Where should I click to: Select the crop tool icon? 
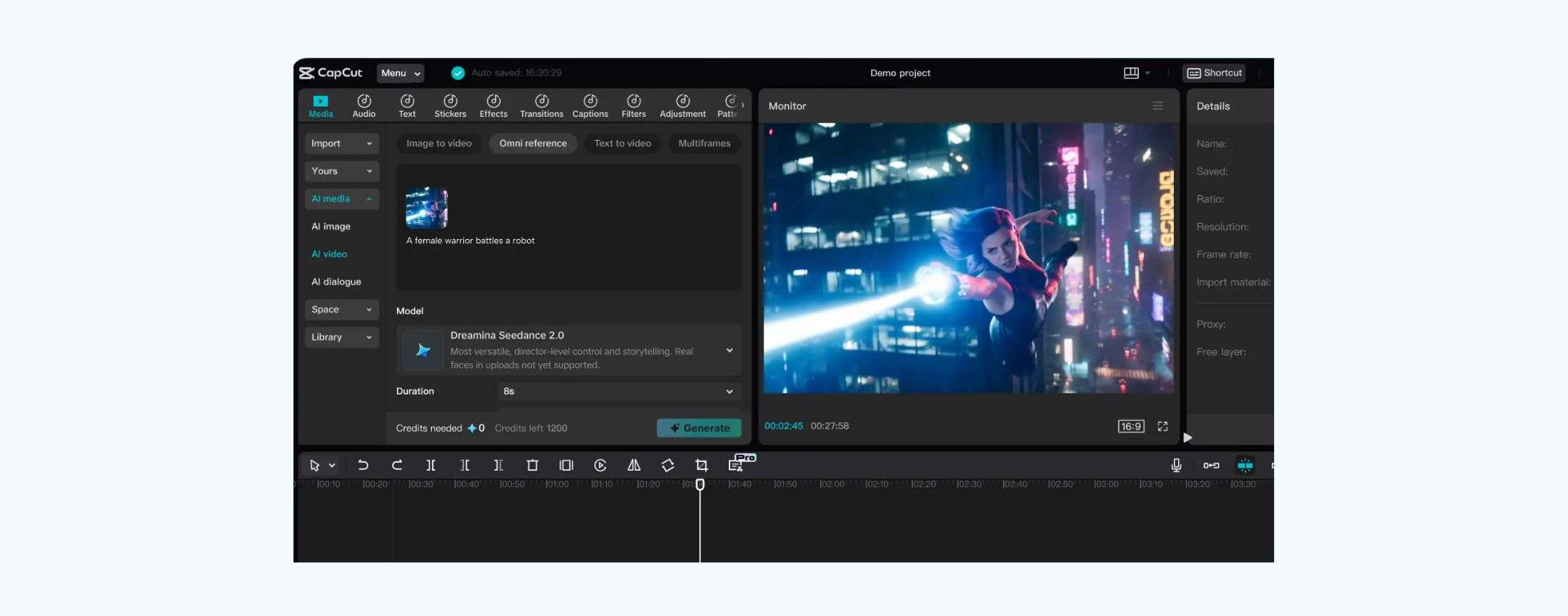click(x=701, y=465)
